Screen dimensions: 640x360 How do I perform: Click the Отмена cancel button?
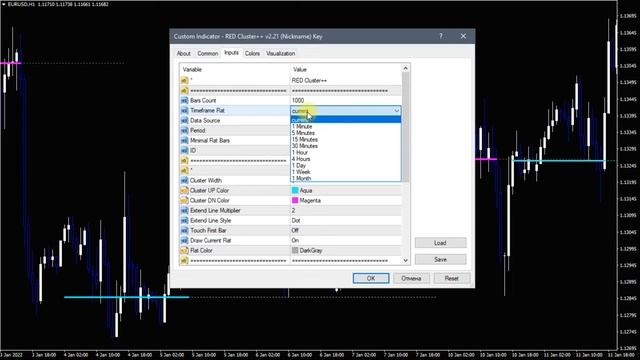tap(411, 278)
